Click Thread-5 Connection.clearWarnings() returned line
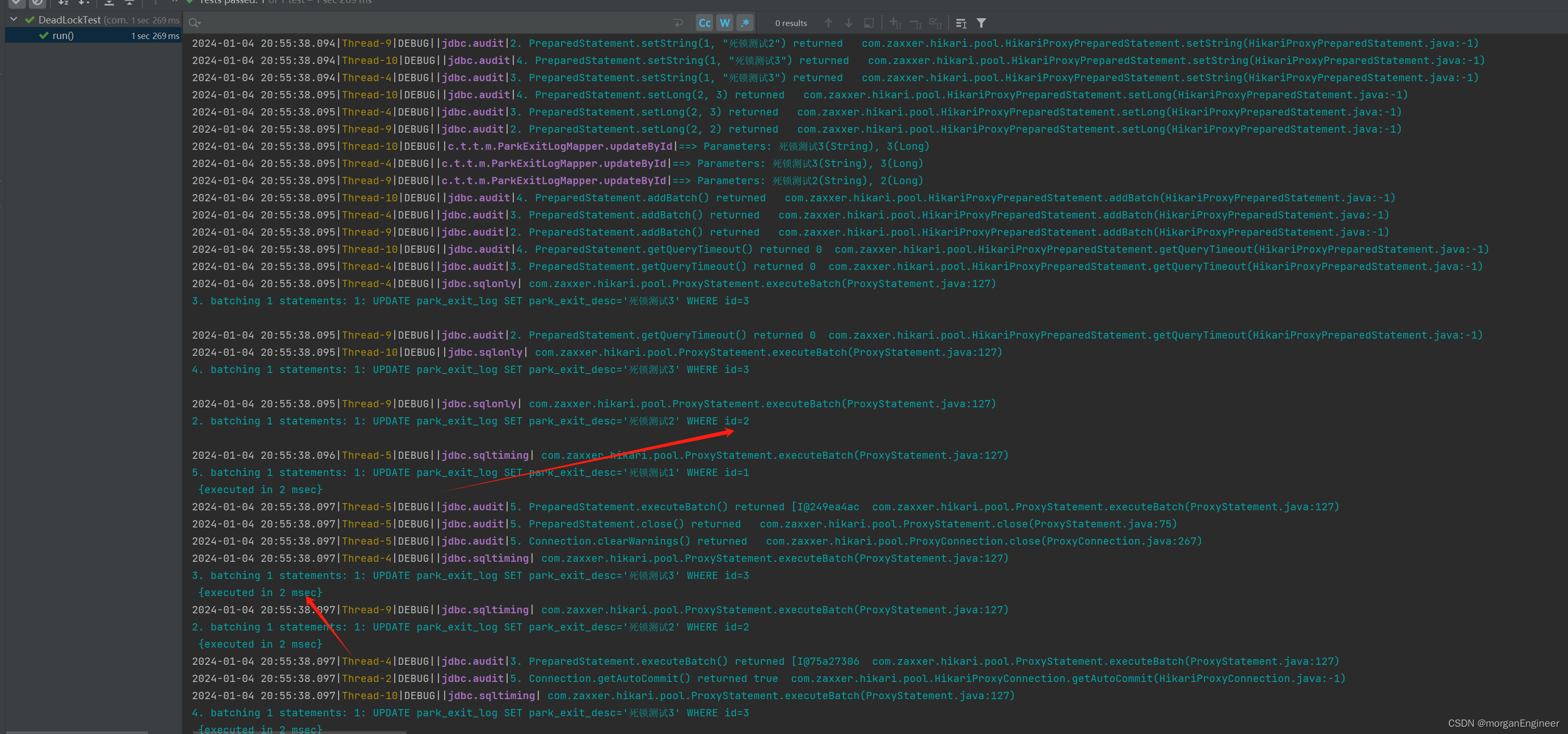Image resolution: width=1568 pixels, height=734 pixels. (697, 541)
